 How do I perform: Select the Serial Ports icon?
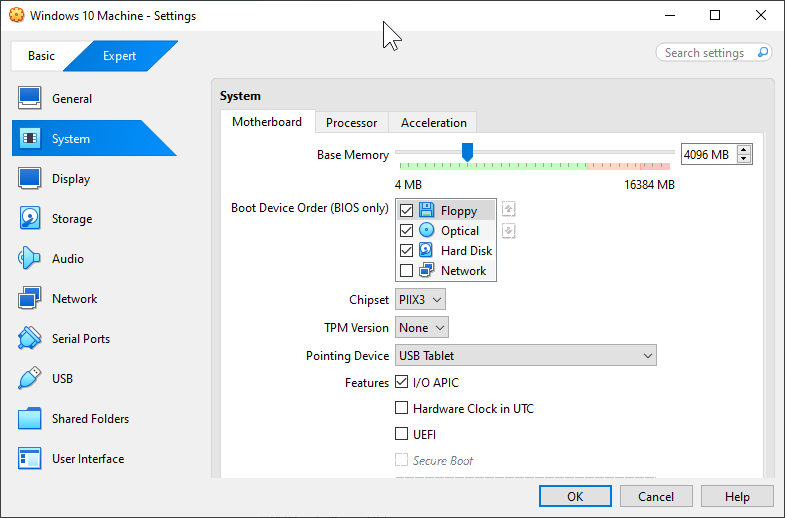pyautogui.click(x=30, y=339)
